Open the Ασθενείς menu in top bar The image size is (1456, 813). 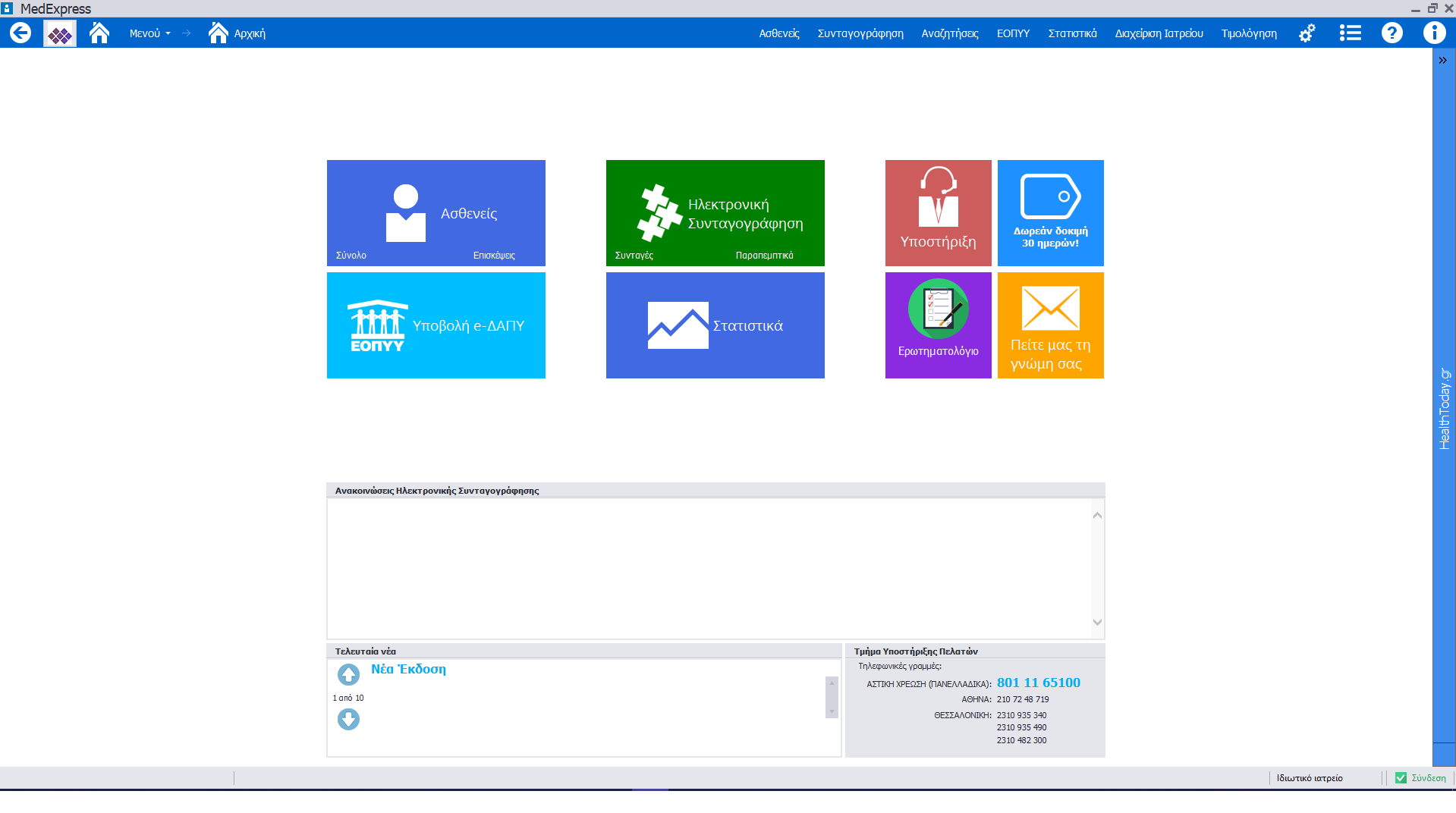779,33
